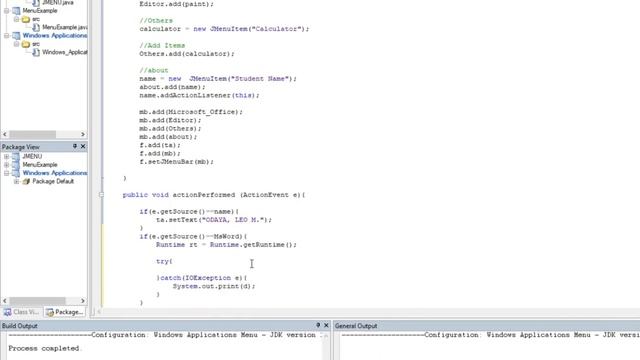640x360 pixels.
Task: Click the 'ta.setText("ODAYA, LEO M.");' line
Action: coord(214,220)
